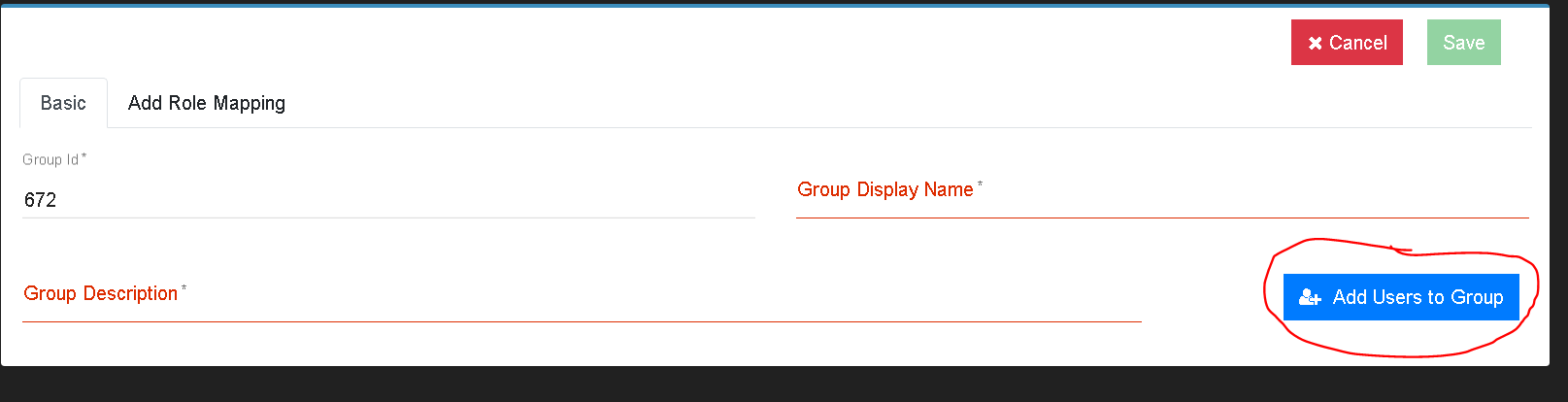Click the add-user icon on the blue button
This screenshot has width=1568, height=402.
[x=1310, y=297]
